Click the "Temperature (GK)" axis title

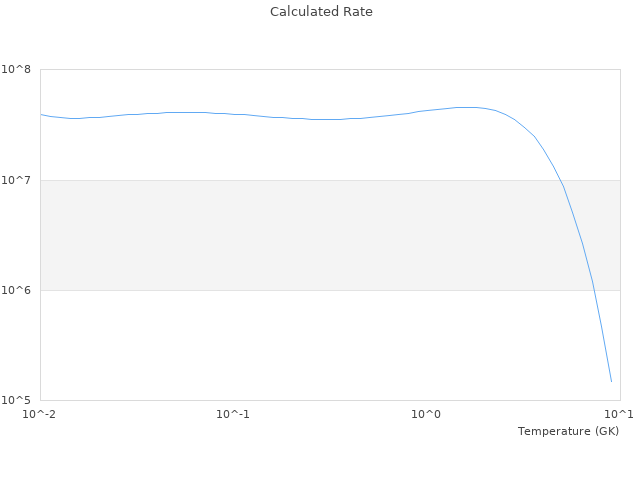(568, 431)
